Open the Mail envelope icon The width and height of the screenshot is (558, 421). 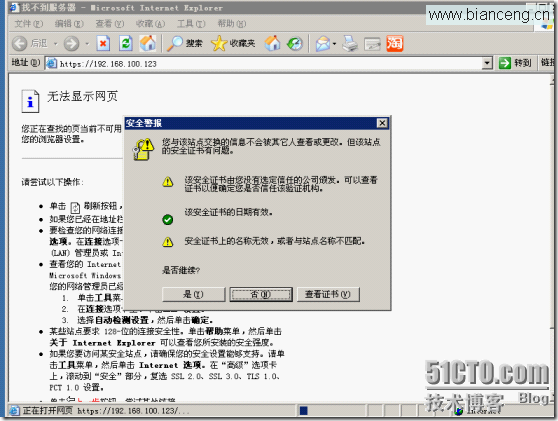323,44
